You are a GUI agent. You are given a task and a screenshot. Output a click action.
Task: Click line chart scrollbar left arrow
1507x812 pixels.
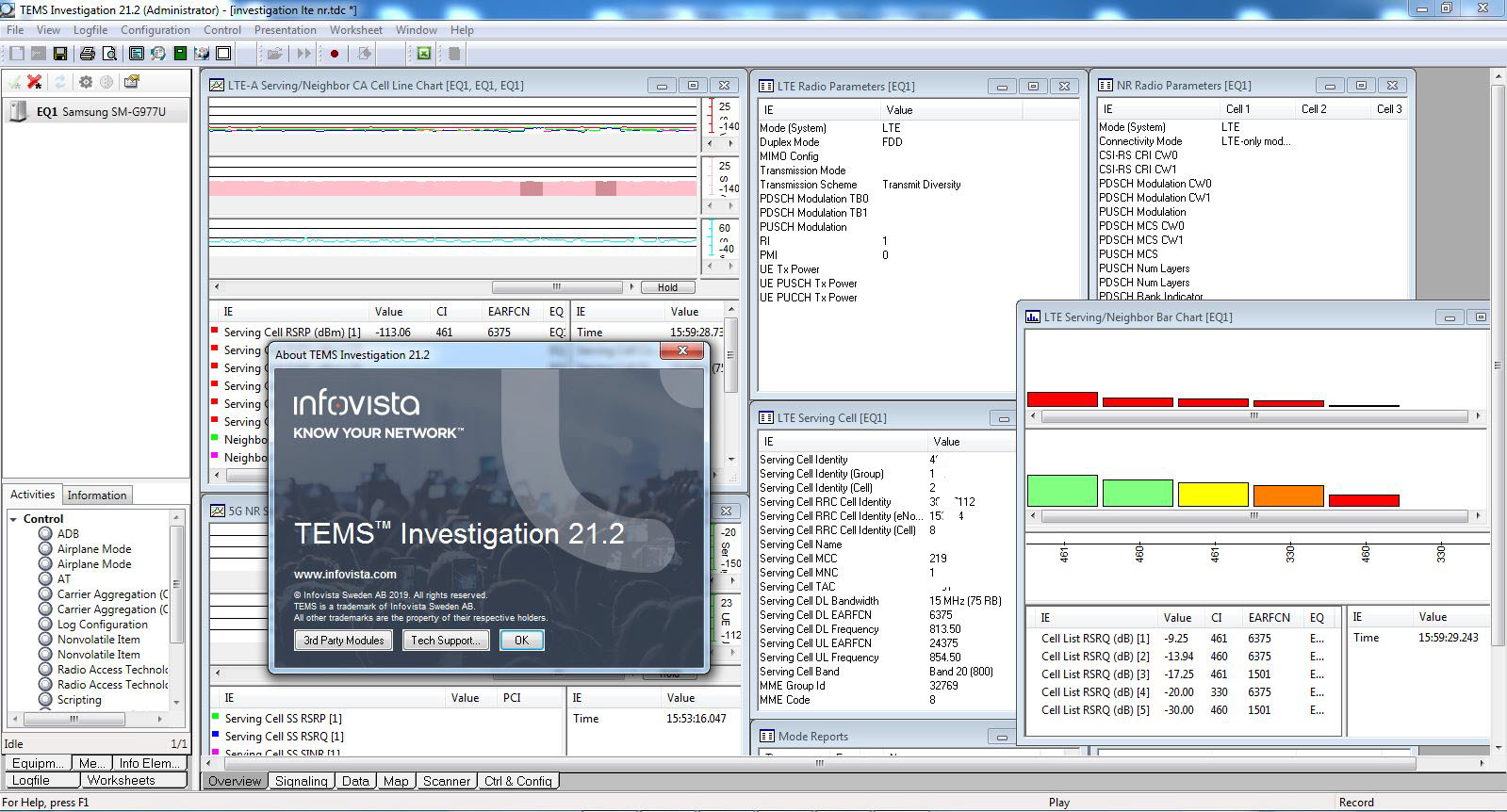pos(217,286)
